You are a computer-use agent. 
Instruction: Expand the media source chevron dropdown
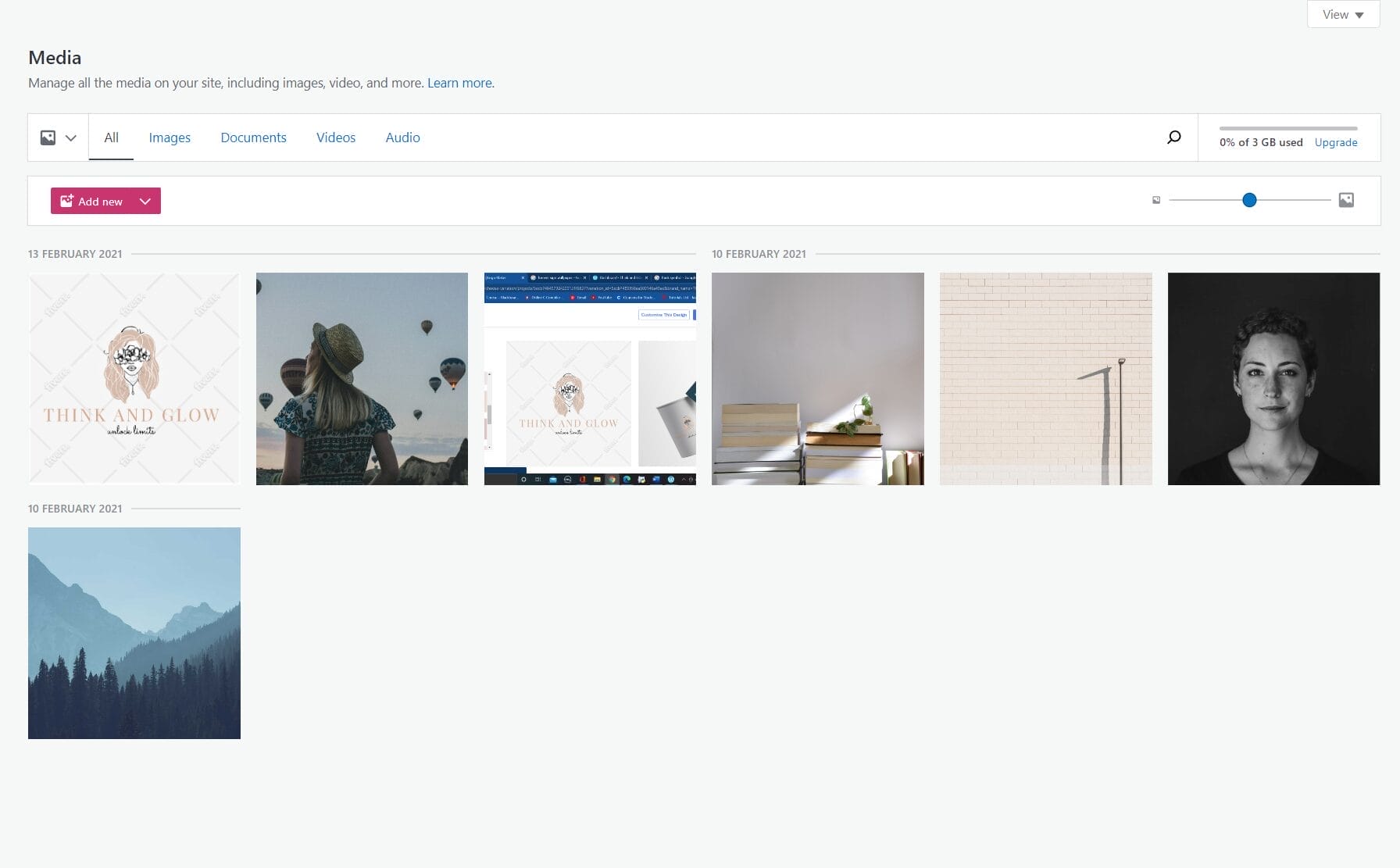click(x=71, y=138)
